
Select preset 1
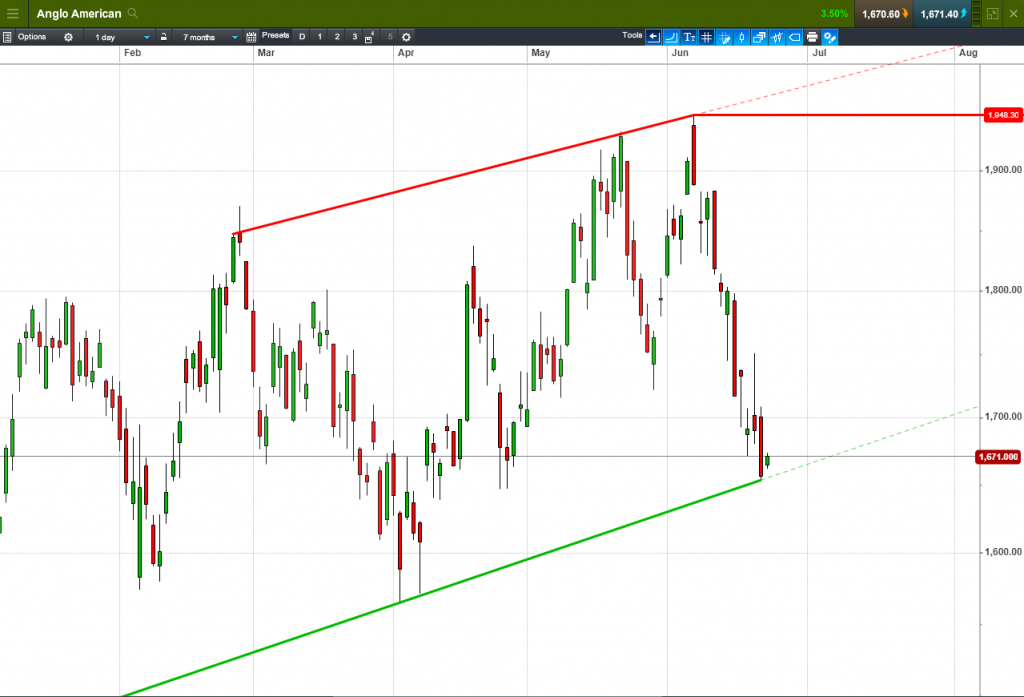click(319, 37)
